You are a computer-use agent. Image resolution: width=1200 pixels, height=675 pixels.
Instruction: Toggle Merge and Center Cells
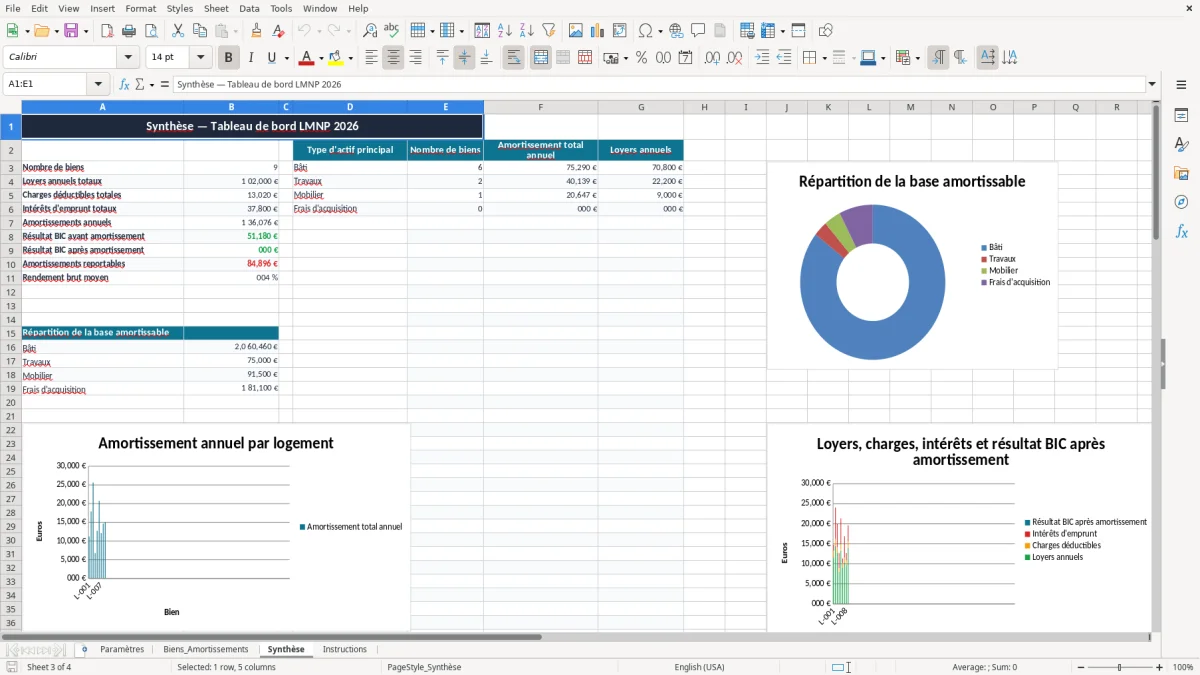(541, 58)
